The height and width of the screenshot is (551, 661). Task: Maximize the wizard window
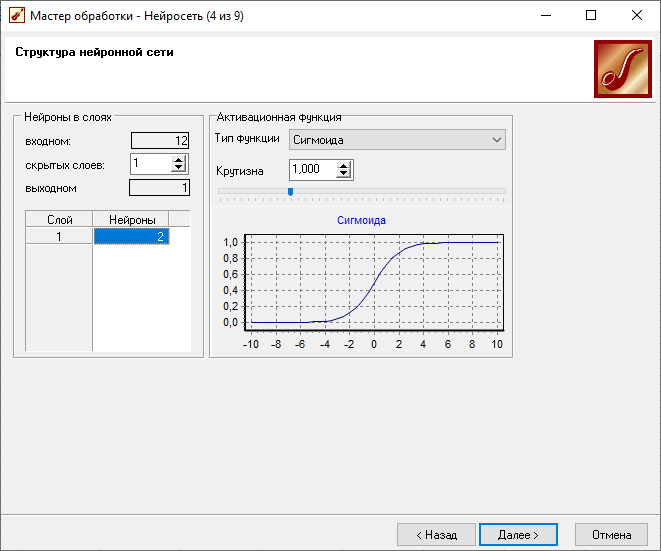tap(591, 16)
